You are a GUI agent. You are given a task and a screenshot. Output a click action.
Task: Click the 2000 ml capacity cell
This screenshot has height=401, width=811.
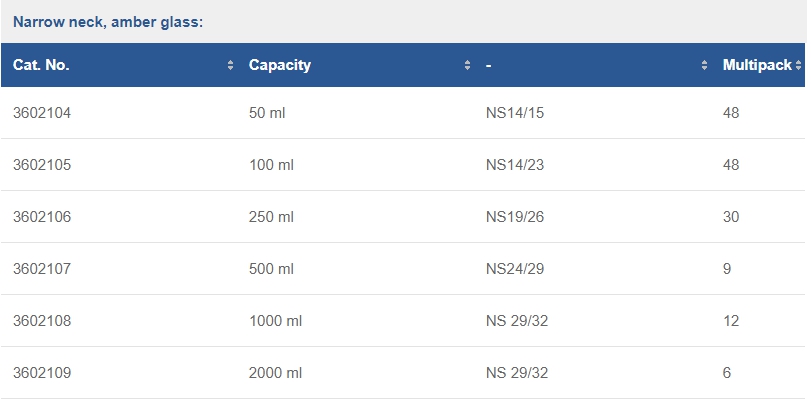pos(275,373)
